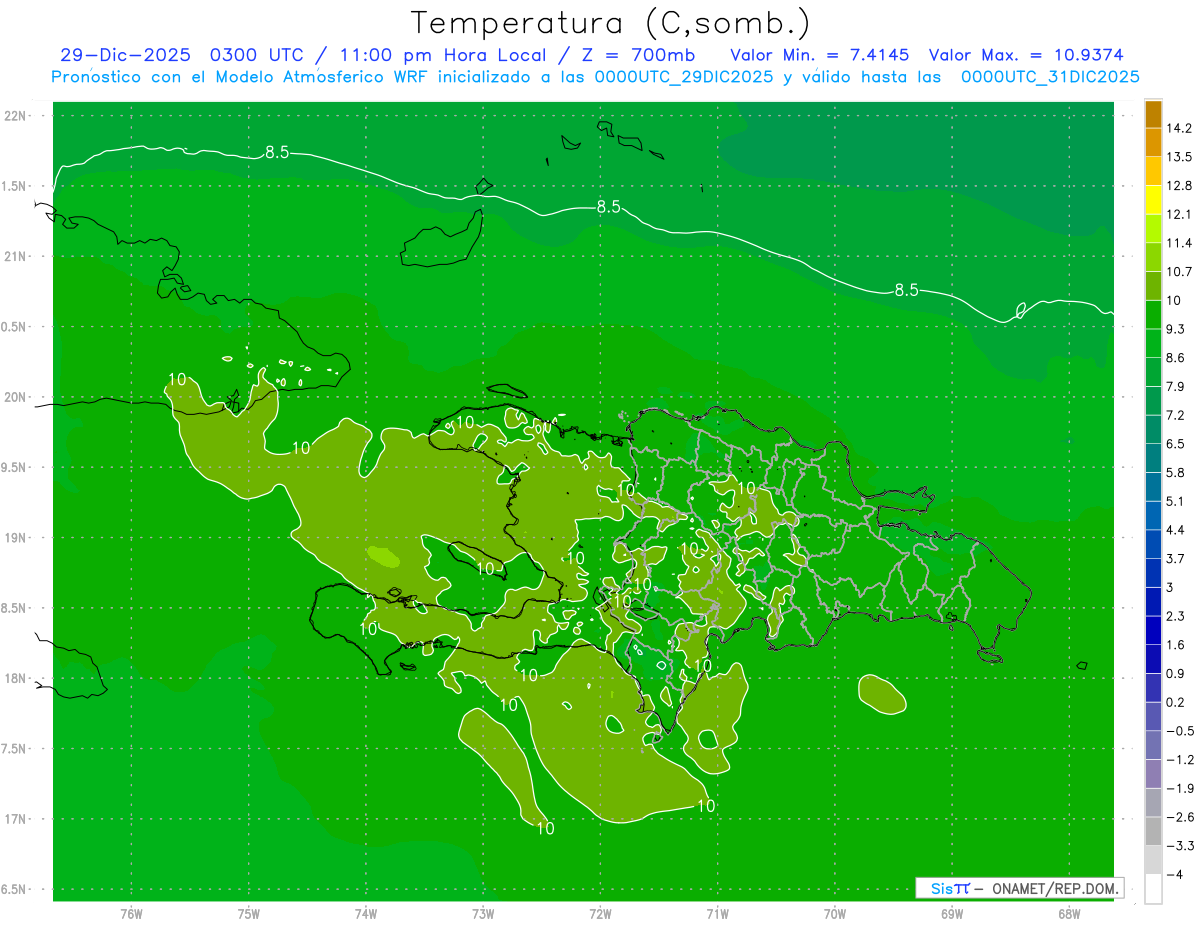Click the "76W" longitude axis label
The image size is (1200, 927).
131,913
